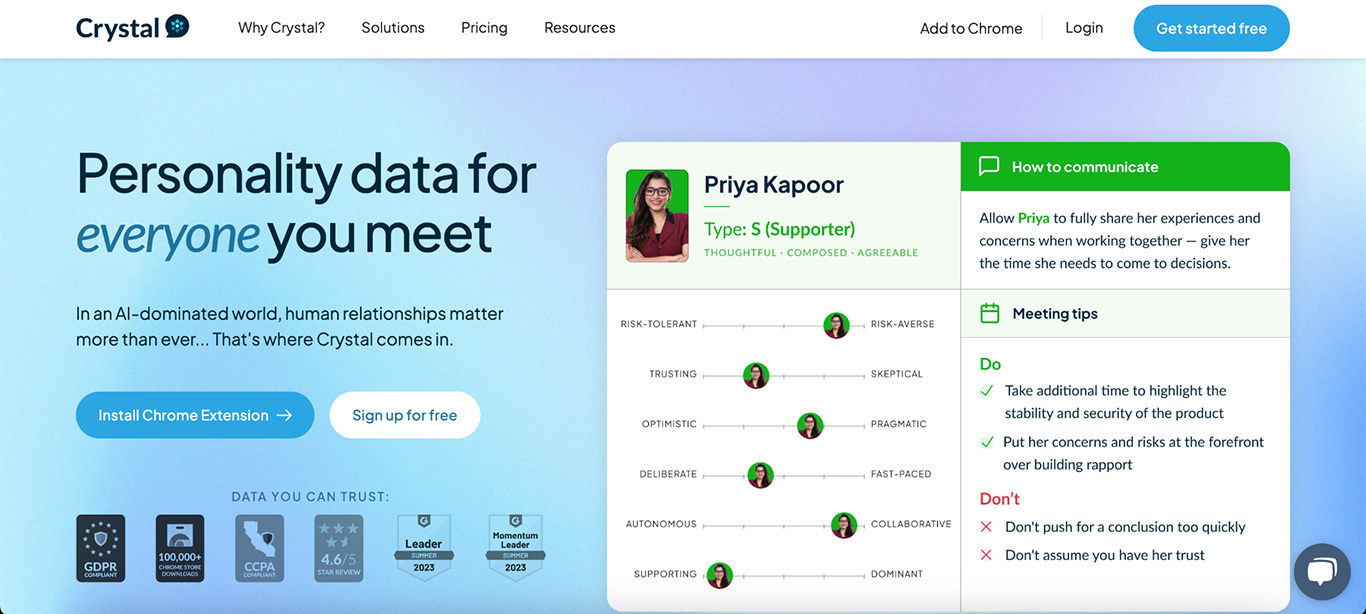Click the arrow in Install Chrome Extension
Screen dimensions: 1366x614
[285, 415]
